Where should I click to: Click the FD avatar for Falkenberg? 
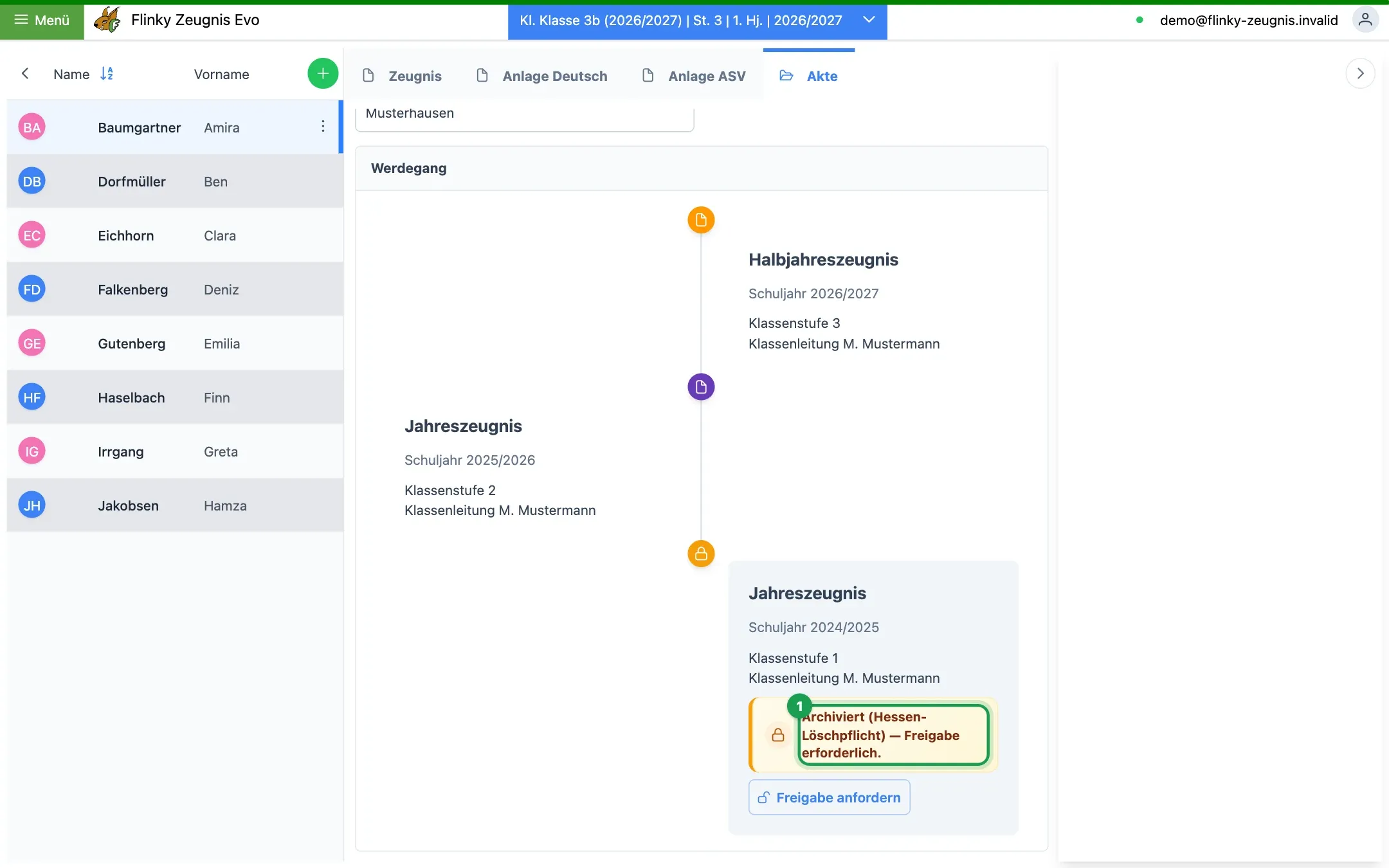[x=32, y=289]
